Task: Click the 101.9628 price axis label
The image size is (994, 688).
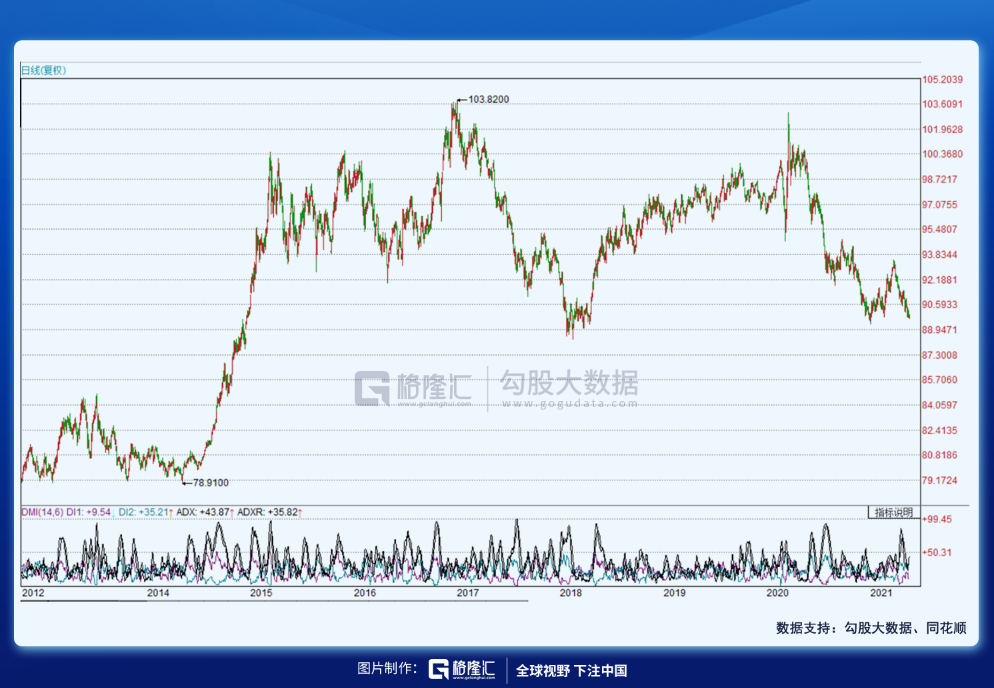Action: pyautogui.click(x=942, y=129)
